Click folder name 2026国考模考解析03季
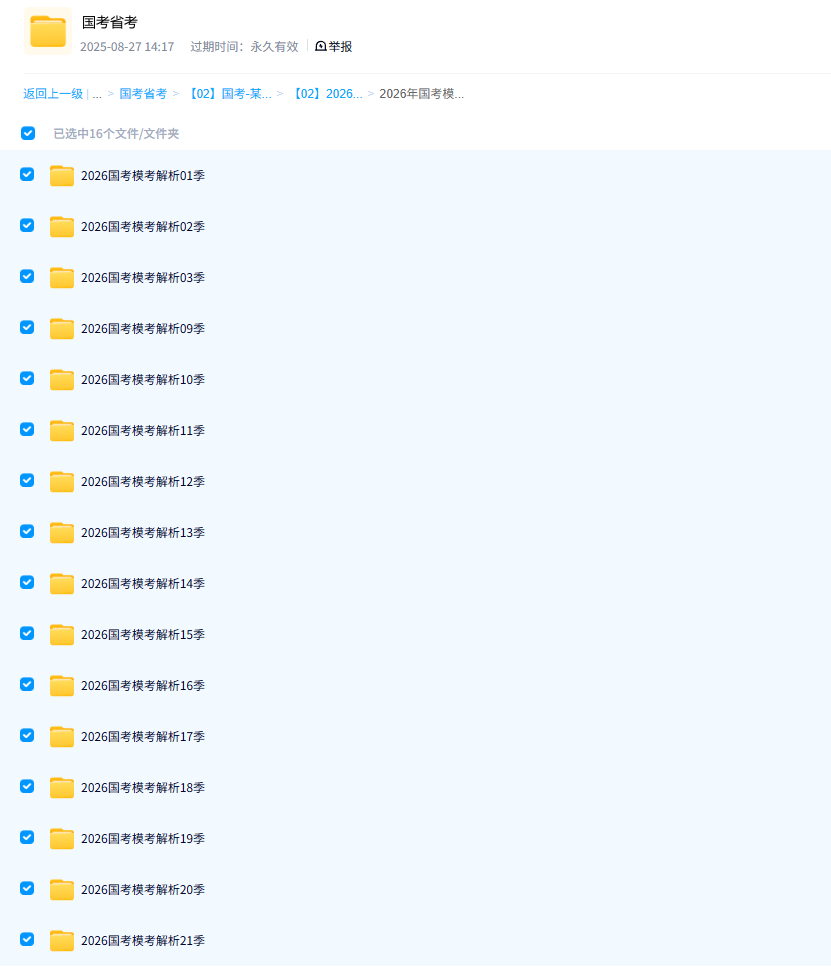Viewport: 831px width, 967px height. pyautogui.click(x=143, y=278)
